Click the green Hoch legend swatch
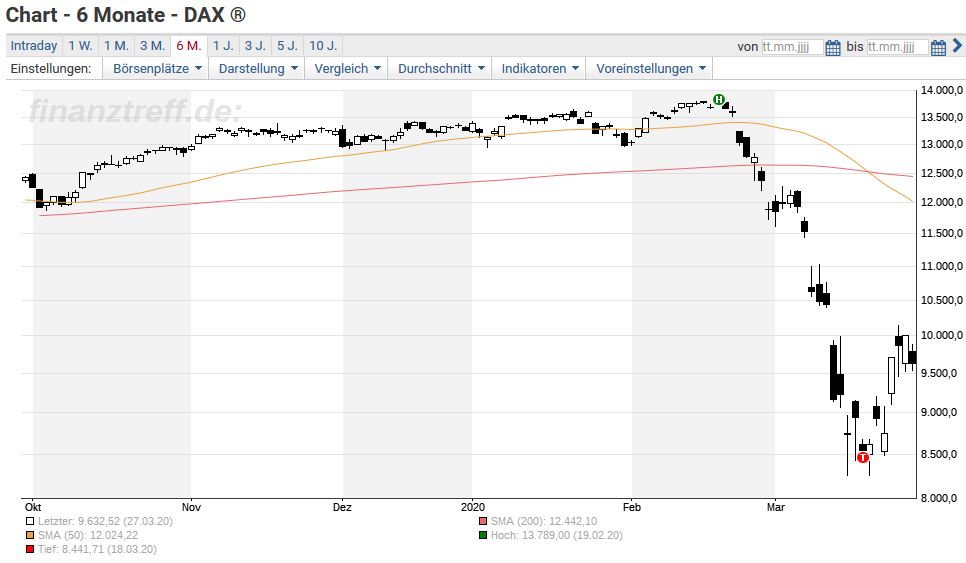The height and width of the screenshot is (563, 966). (483, 535)
